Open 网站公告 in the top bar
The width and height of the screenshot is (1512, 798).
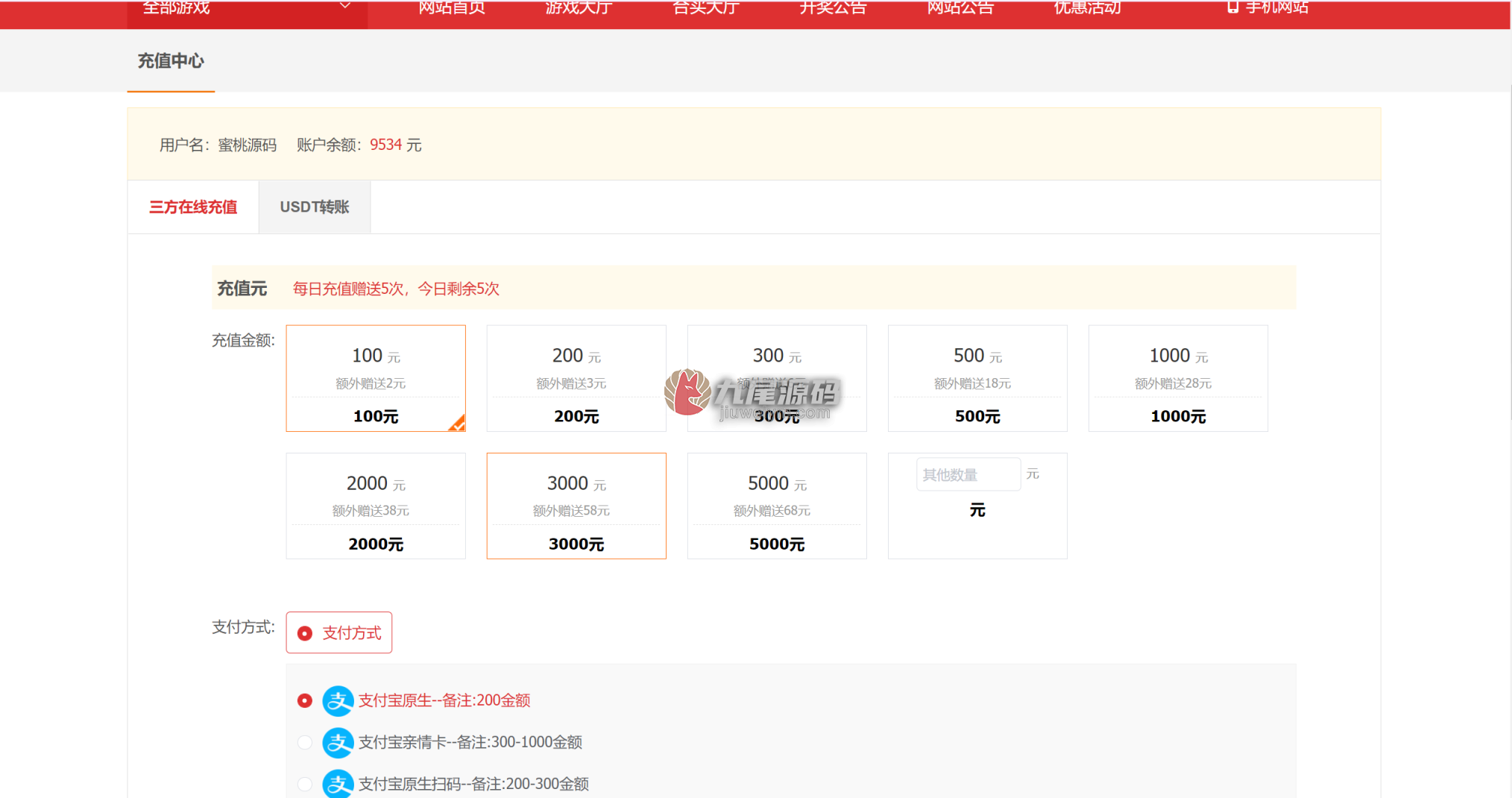coord(960,7)
